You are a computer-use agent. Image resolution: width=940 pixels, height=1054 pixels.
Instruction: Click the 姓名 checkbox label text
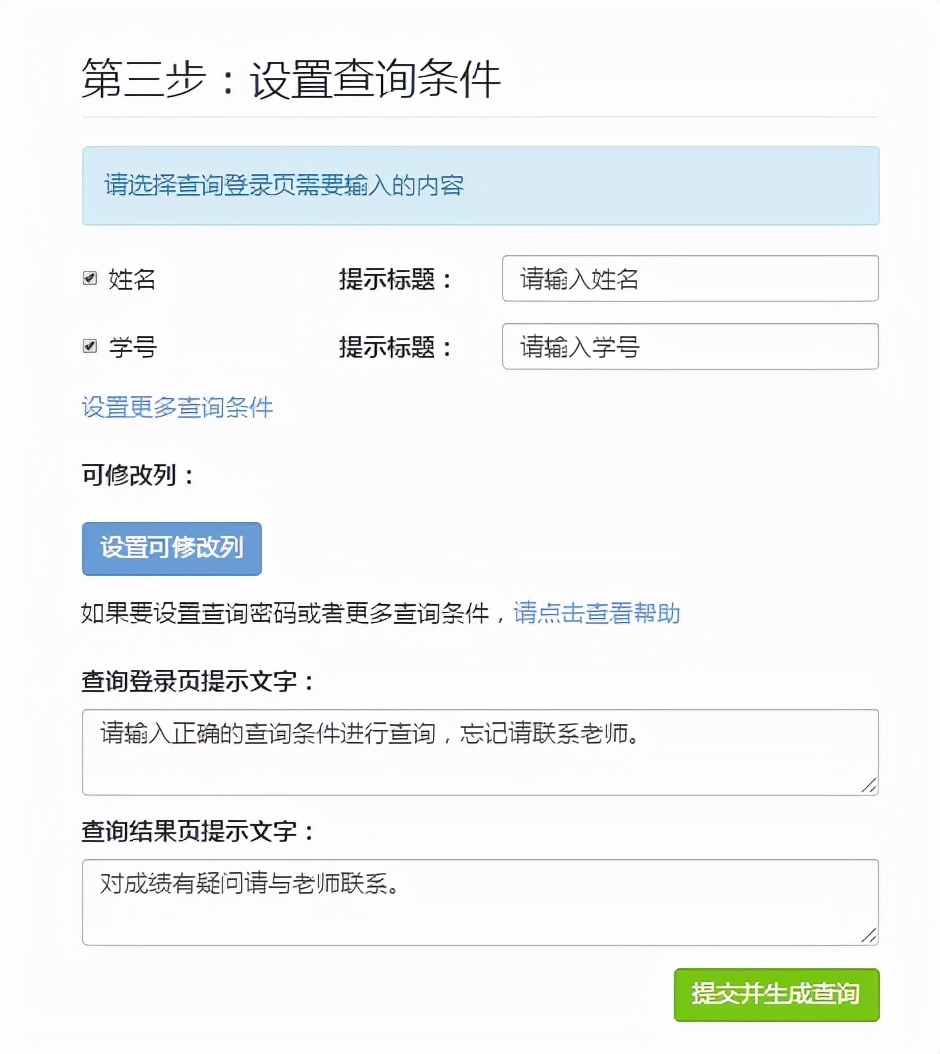tap(132, 279)
